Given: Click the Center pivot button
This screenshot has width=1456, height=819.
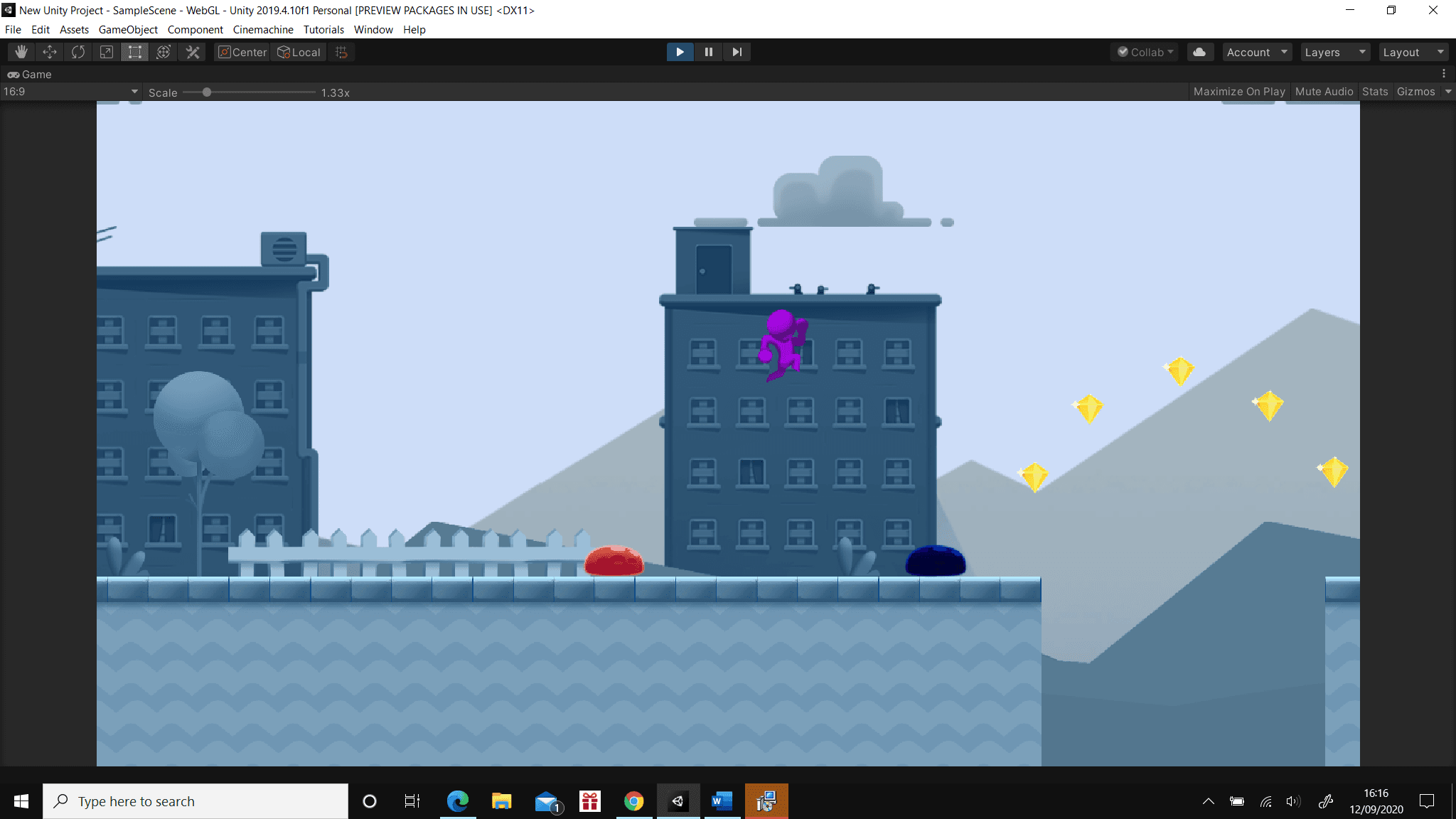Looking at the screenshot, I should 242,52.
